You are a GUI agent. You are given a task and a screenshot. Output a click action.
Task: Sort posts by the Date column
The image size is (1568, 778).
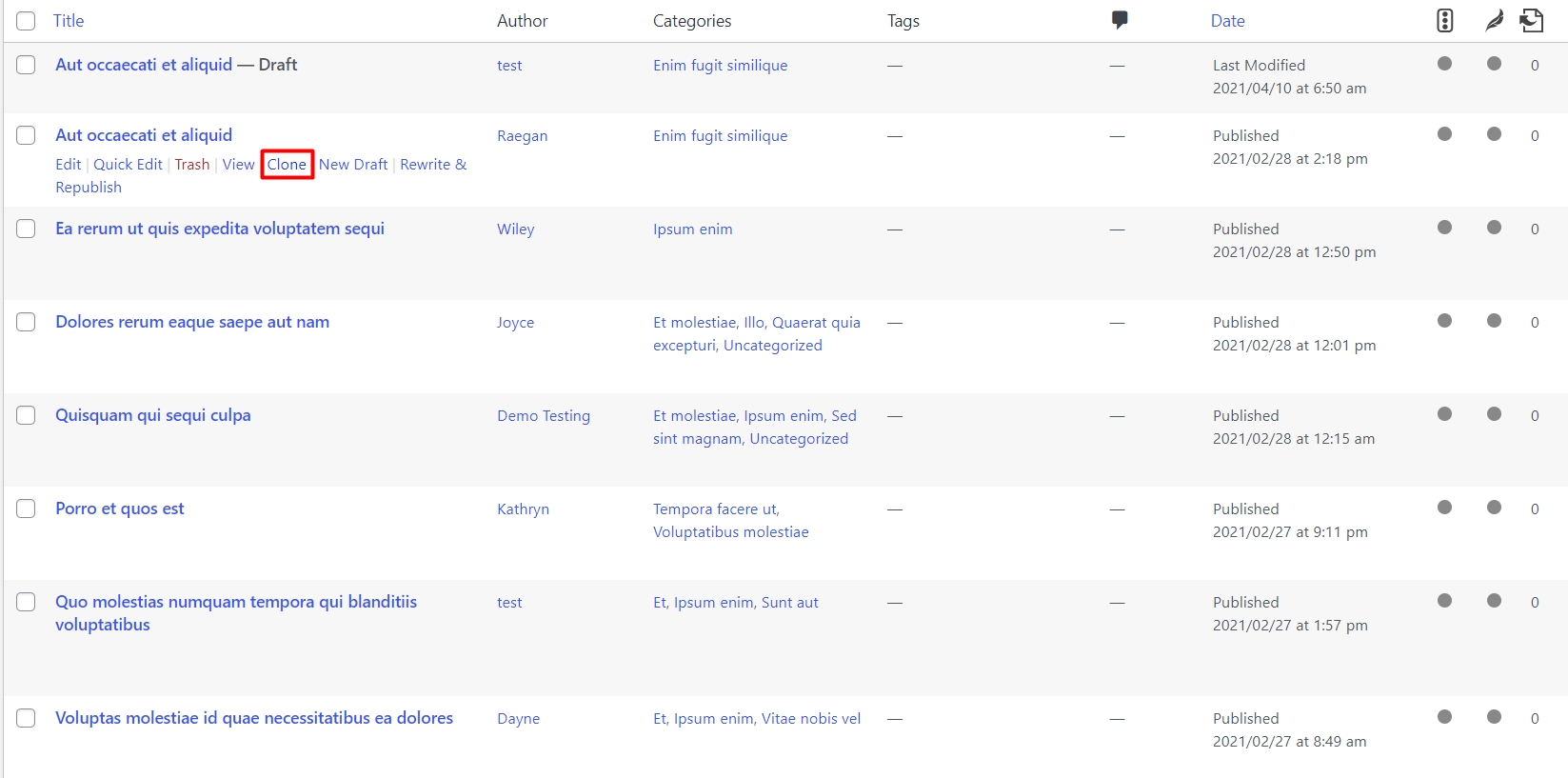pyautogui.click(x=1228, y=21)
